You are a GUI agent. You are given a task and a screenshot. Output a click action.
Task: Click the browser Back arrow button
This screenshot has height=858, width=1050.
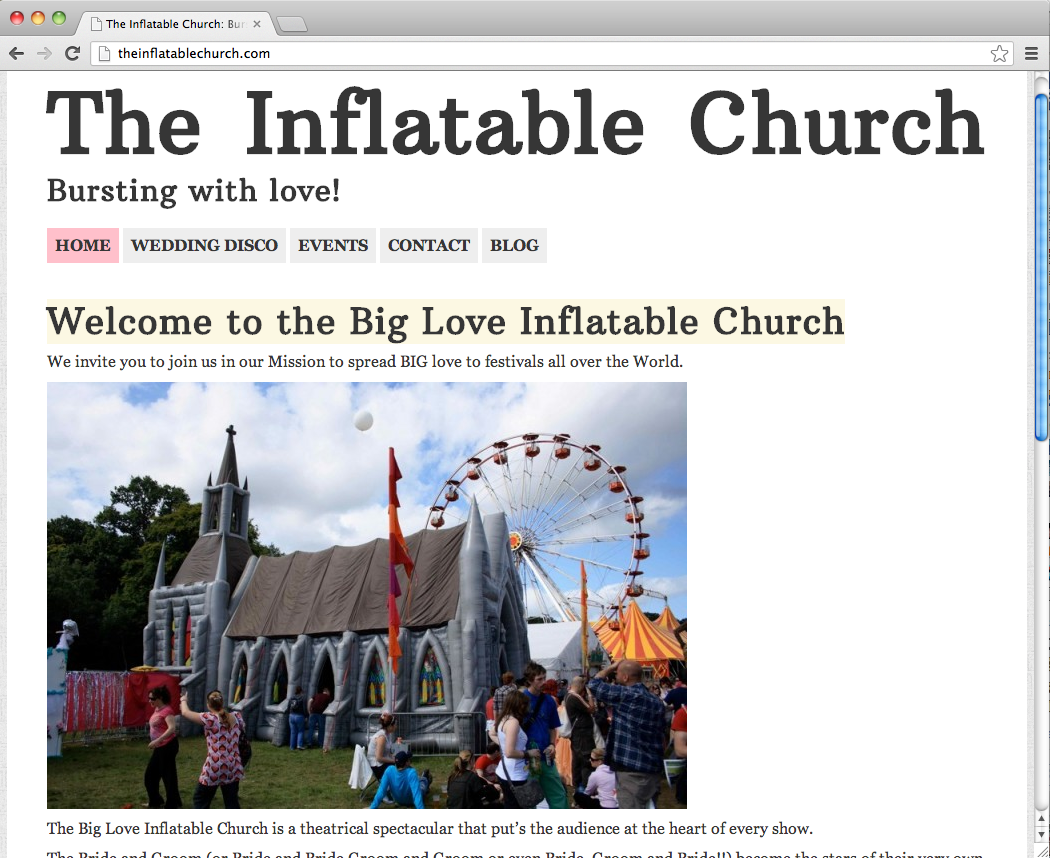click(16, 54)
